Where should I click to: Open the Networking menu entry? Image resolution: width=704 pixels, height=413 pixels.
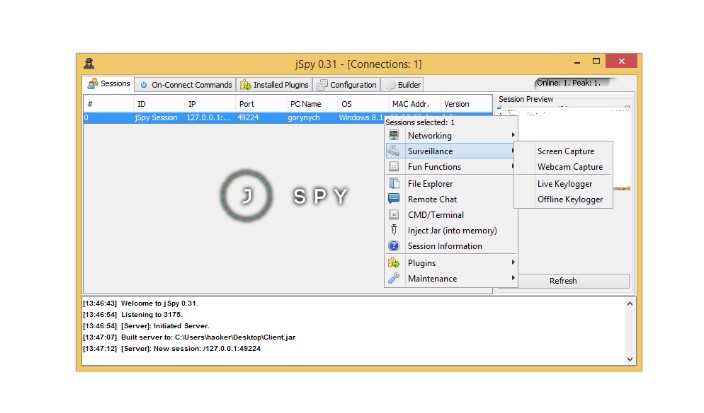451,135
